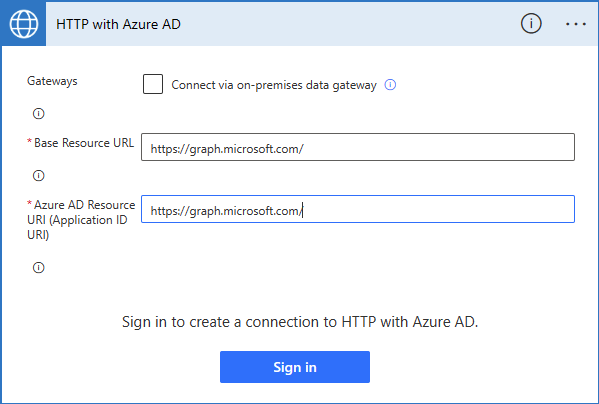Click the blue info icon beside the gateway option
The height and width of the screenshot is (404, 599).
[390, 84]
